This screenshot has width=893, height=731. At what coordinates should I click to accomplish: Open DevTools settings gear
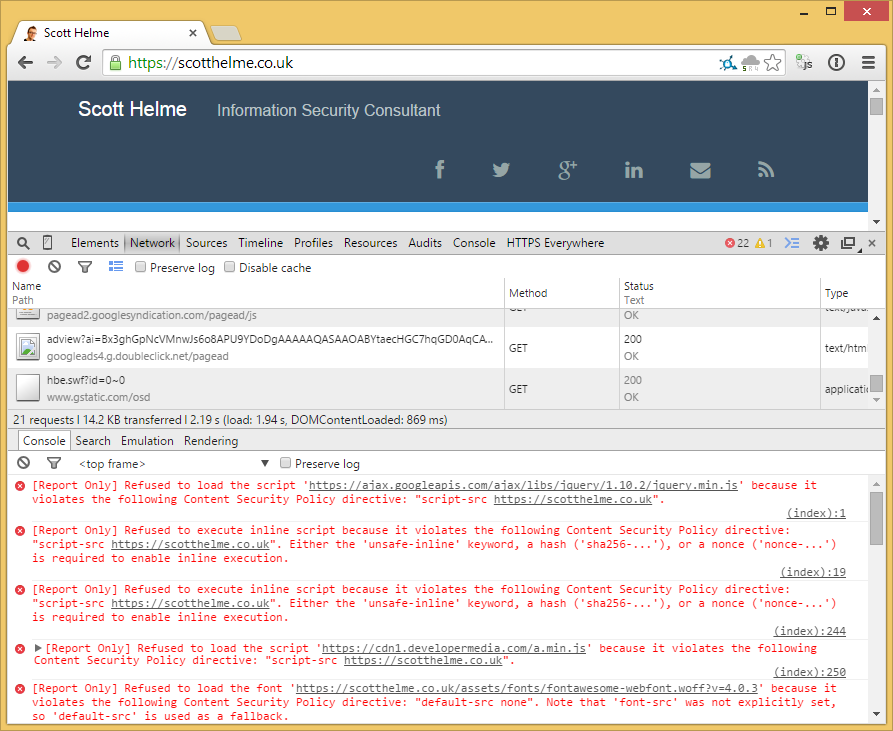(x=821, y=243)
